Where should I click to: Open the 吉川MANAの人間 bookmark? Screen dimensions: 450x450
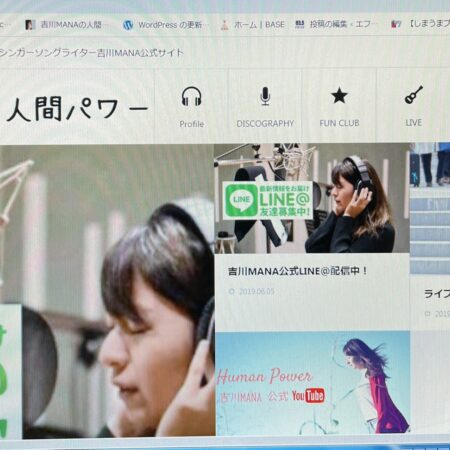tap(63, 25)
